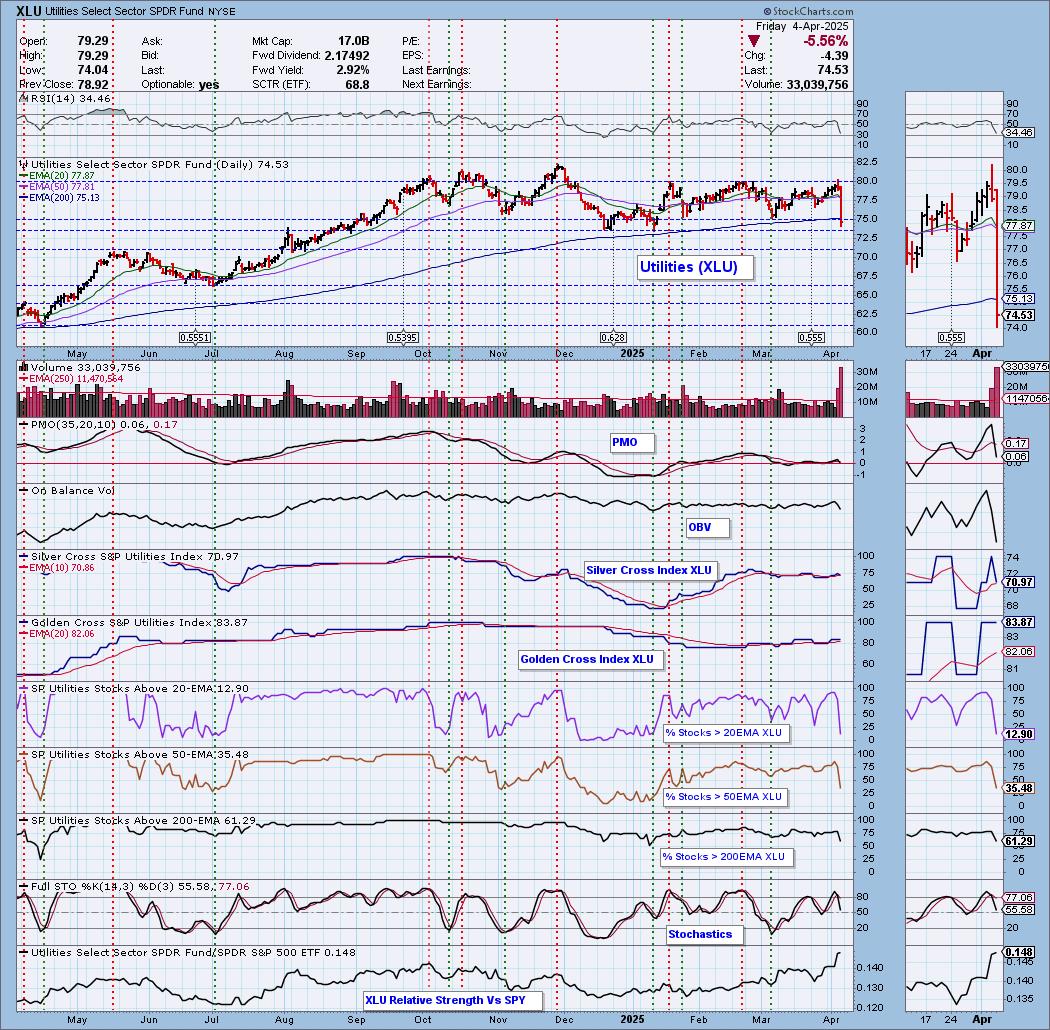
Task: Select the Prev Close value 78.92
Action: coord(92,84)
